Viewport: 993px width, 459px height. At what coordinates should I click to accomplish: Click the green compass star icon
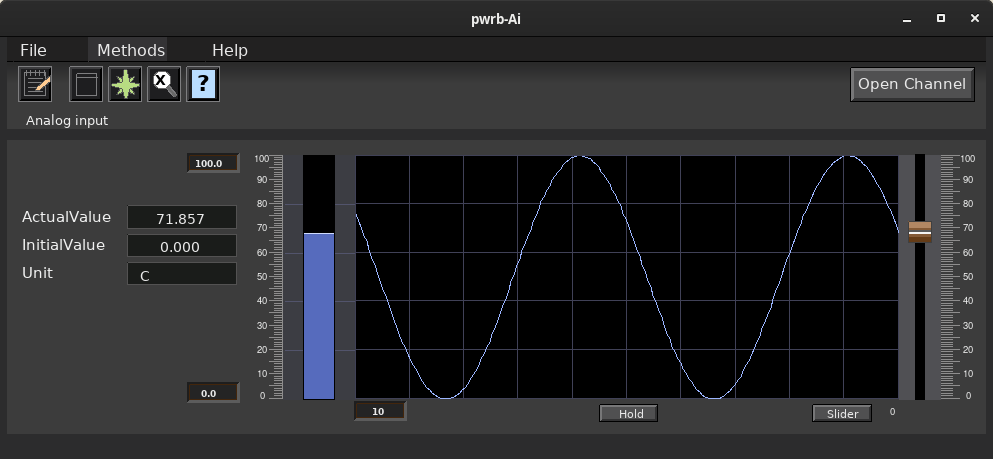pyautogui.click(x=125, y=85)
